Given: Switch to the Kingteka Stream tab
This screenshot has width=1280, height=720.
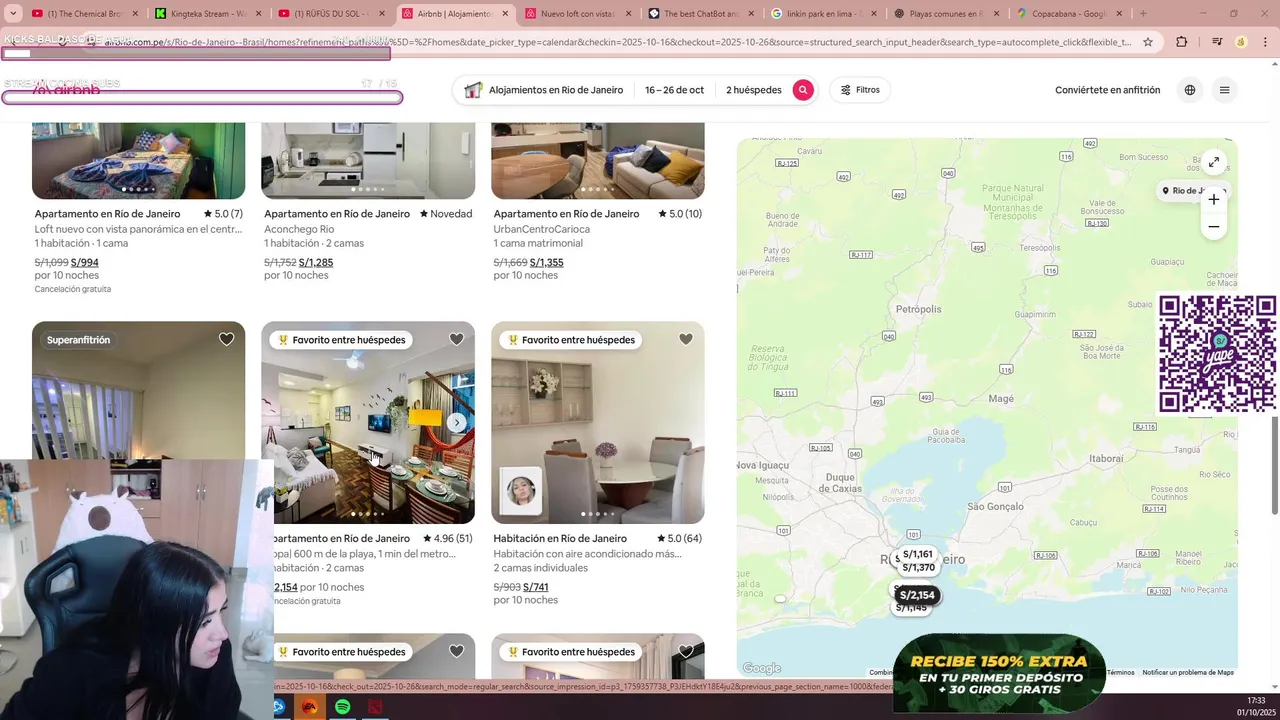Looking at the screenshot, I should coord(207,14).
